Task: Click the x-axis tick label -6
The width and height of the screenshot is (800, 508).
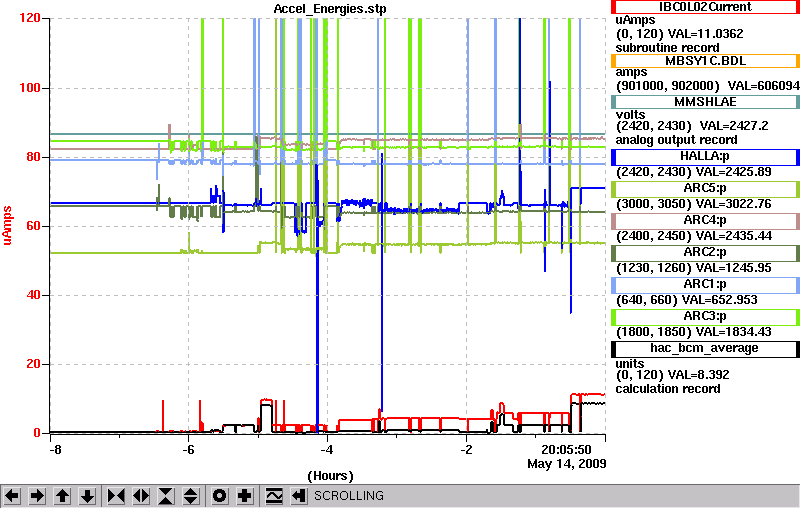Action: click(x=188, y=449)
